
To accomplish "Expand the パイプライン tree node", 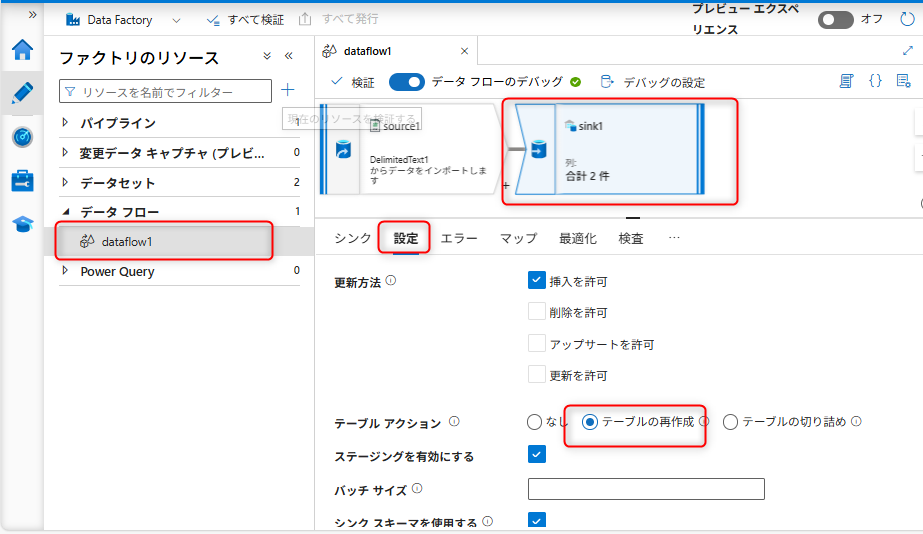I will coord(65,122).
